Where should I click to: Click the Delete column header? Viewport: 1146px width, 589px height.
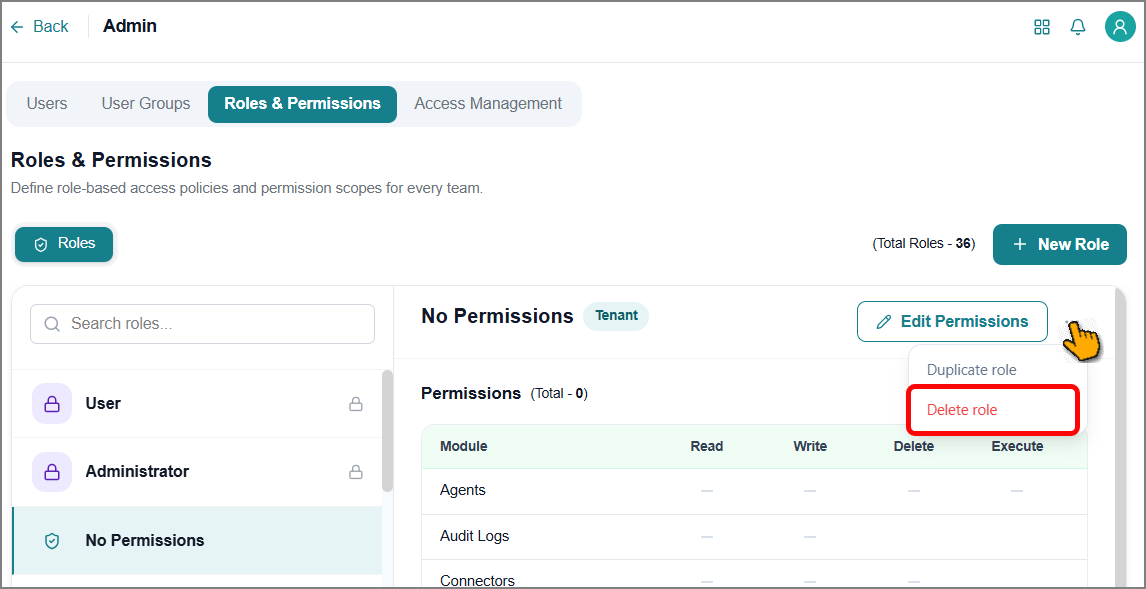[x=914, y=446]
